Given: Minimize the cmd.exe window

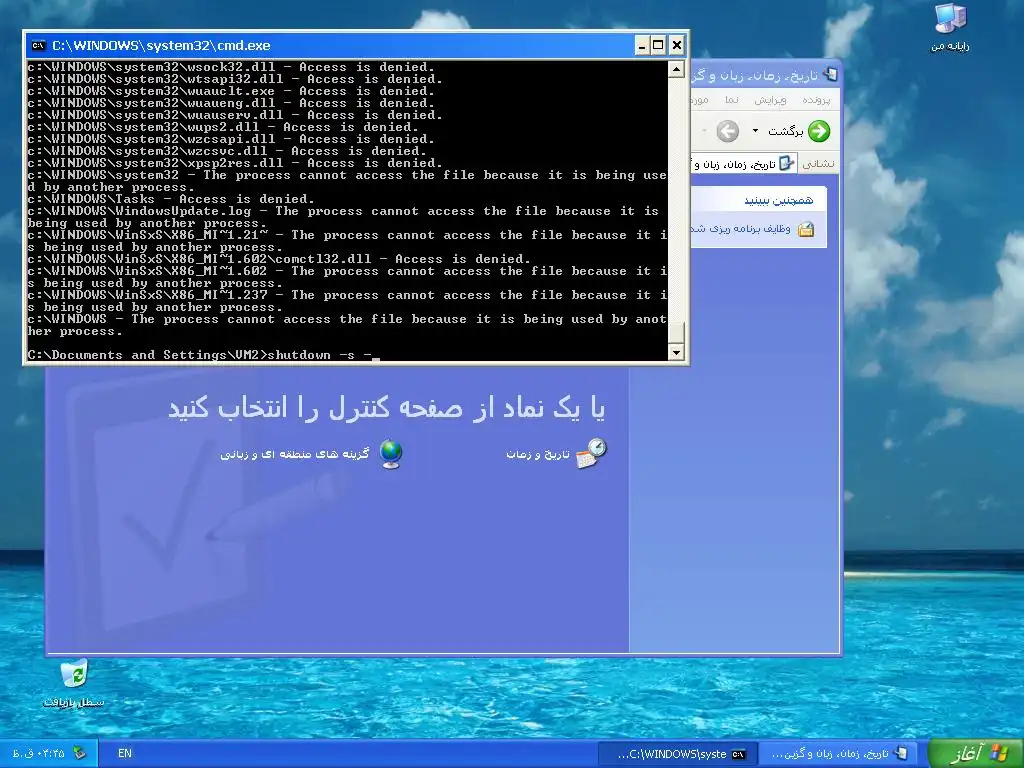Looking at the screenshot, I should point(642,45).
